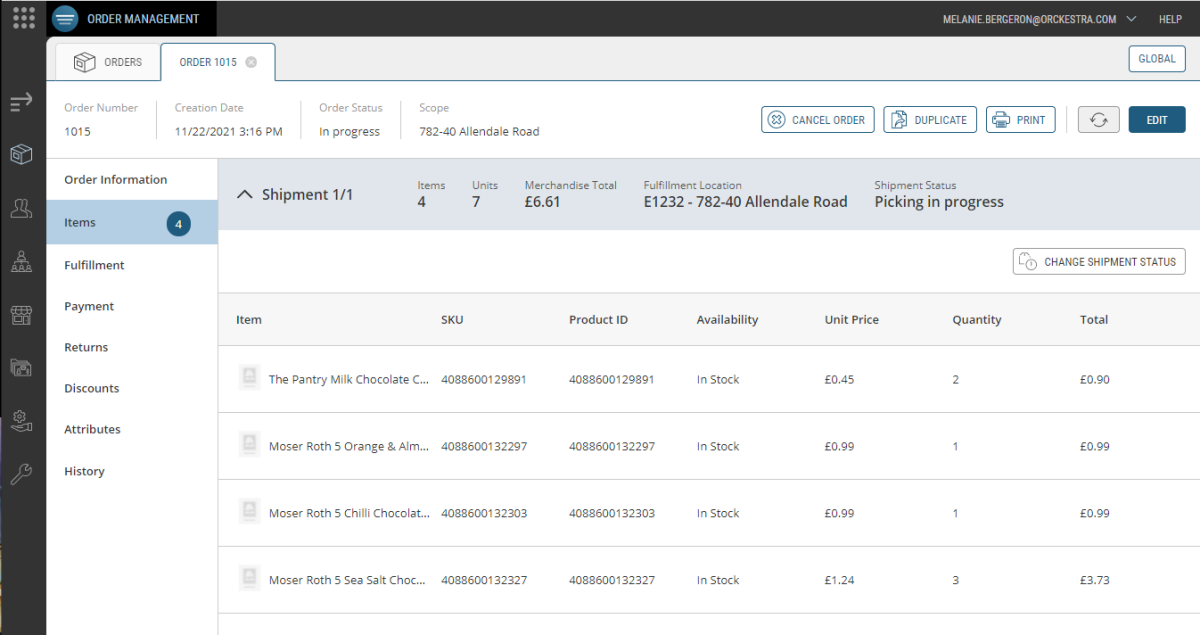Expand the left sidebar arrow menu
Screen dimensions: 1200x635
pyautogui.click(x=22, y=103)
